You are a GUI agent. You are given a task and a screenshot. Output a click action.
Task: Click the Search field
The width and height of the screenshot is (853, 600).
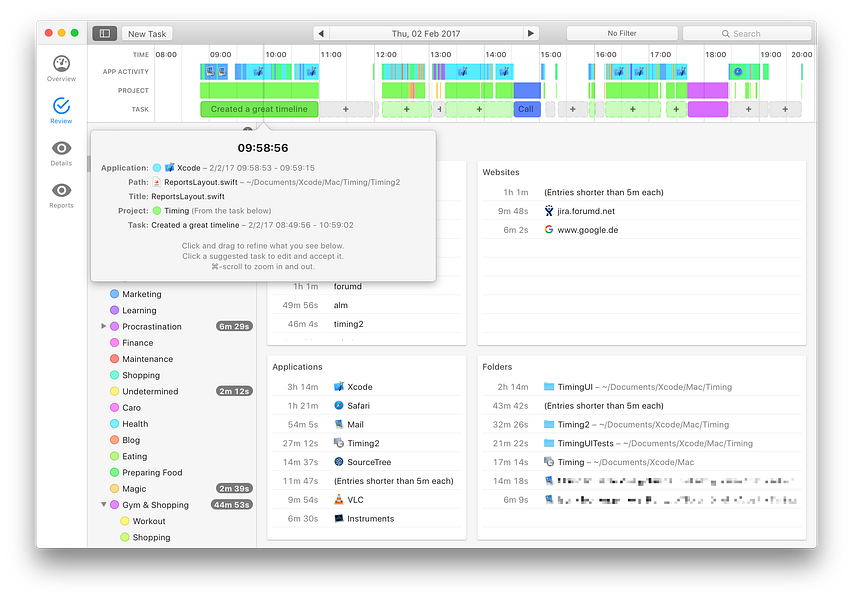746,33
